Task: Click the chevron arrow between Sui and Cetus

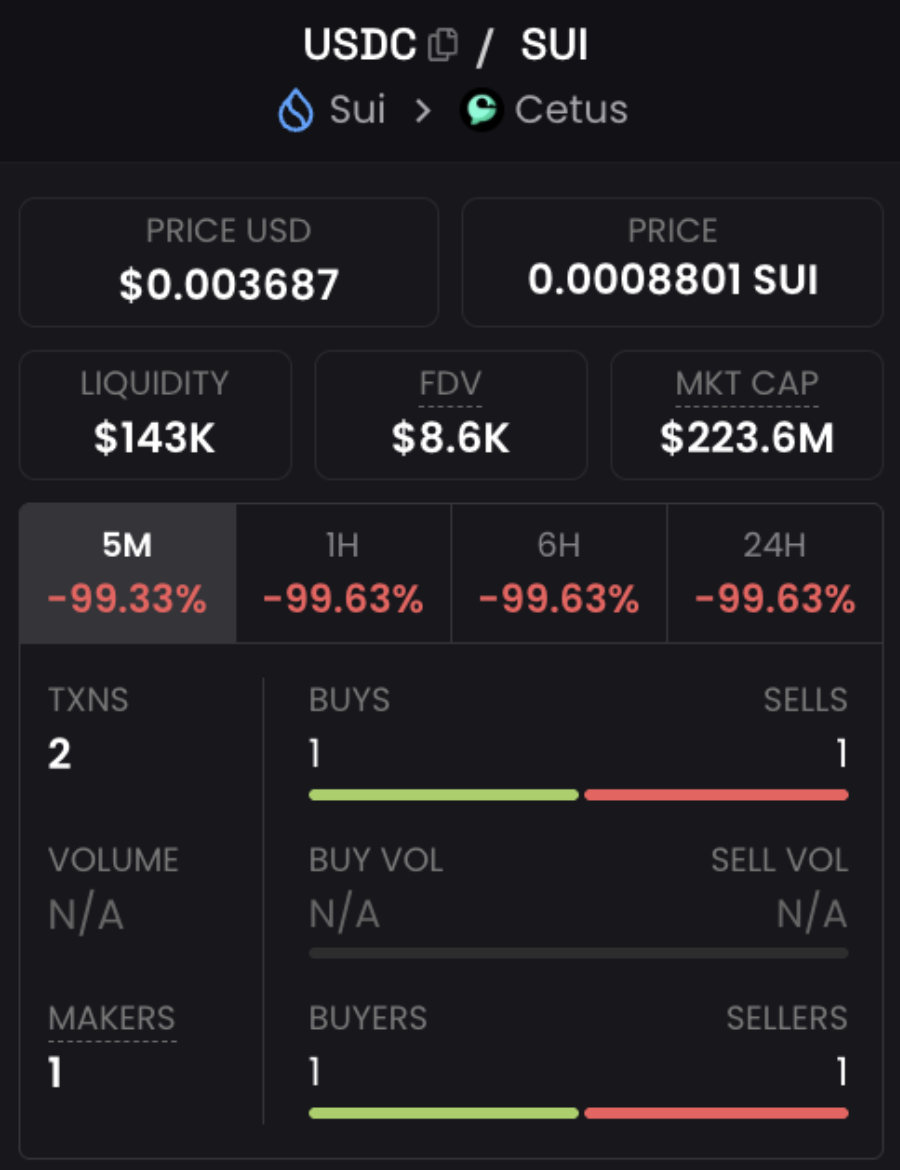Action: (x=423, y=111)
